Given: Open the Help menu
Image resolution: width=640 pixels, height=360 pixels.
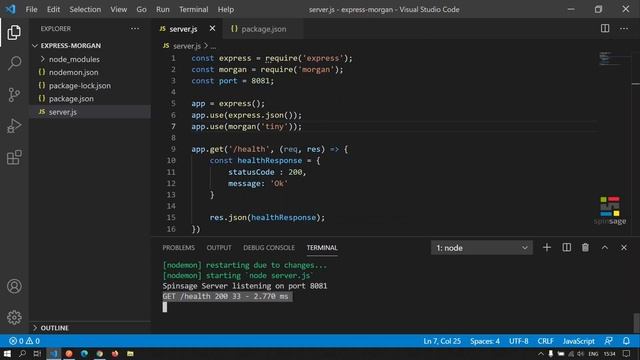Looking at the screenshot, I should point(226,9).
